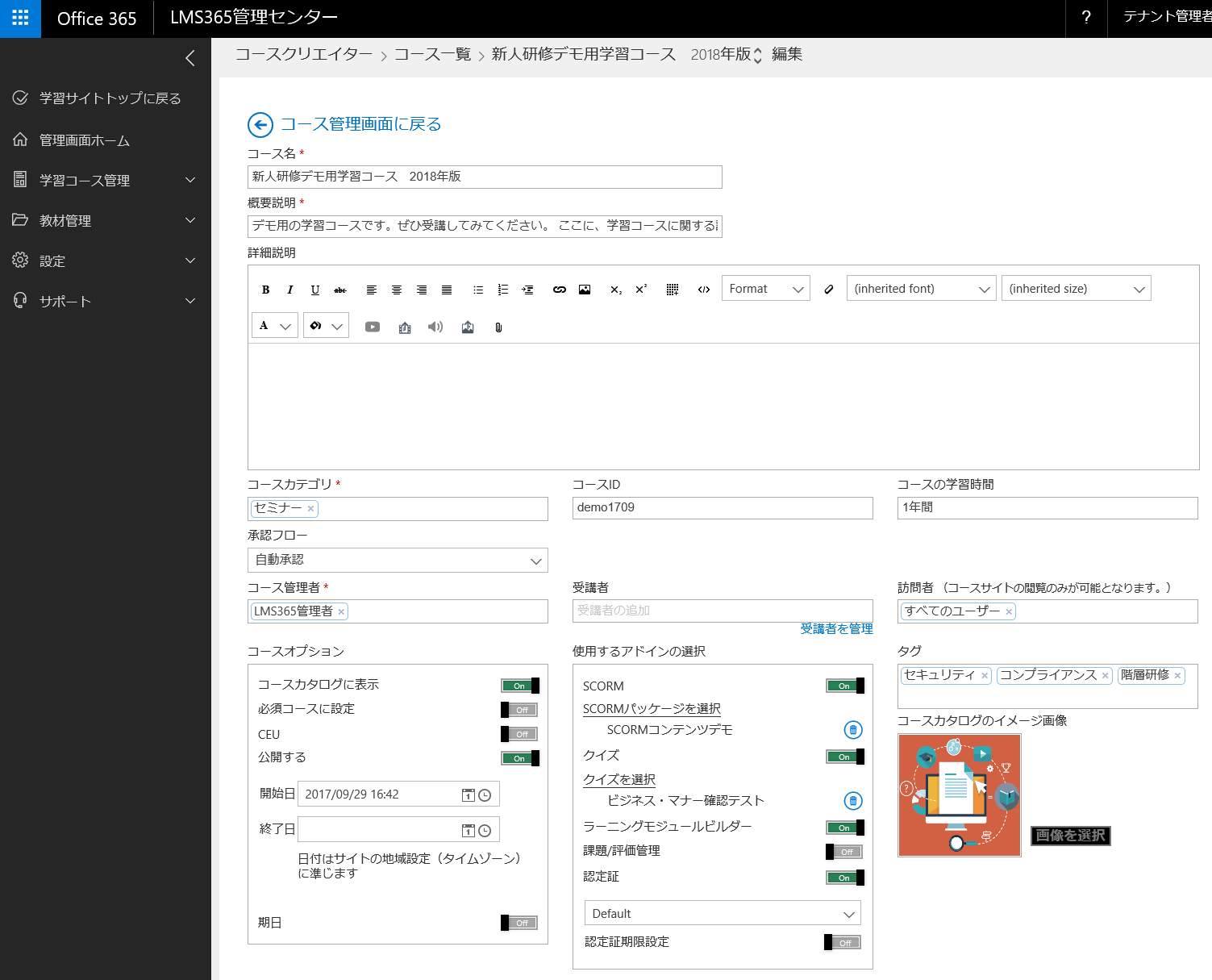Enable the 課題/評価管理 toggle
This screenshot has width=1212, height=980.
(x=844, y=852)
